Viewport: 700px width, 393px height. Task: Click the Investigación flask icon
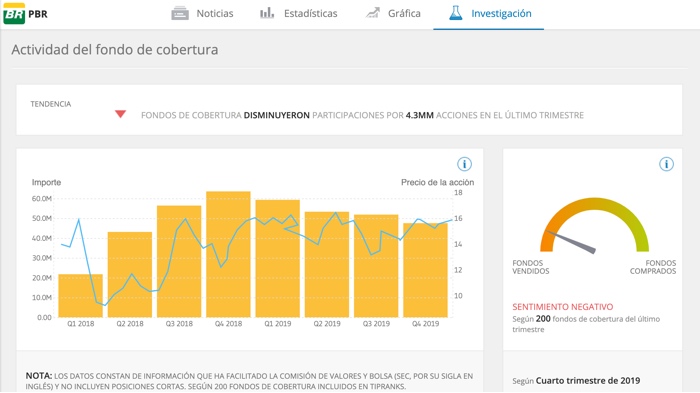coord(455,13)
